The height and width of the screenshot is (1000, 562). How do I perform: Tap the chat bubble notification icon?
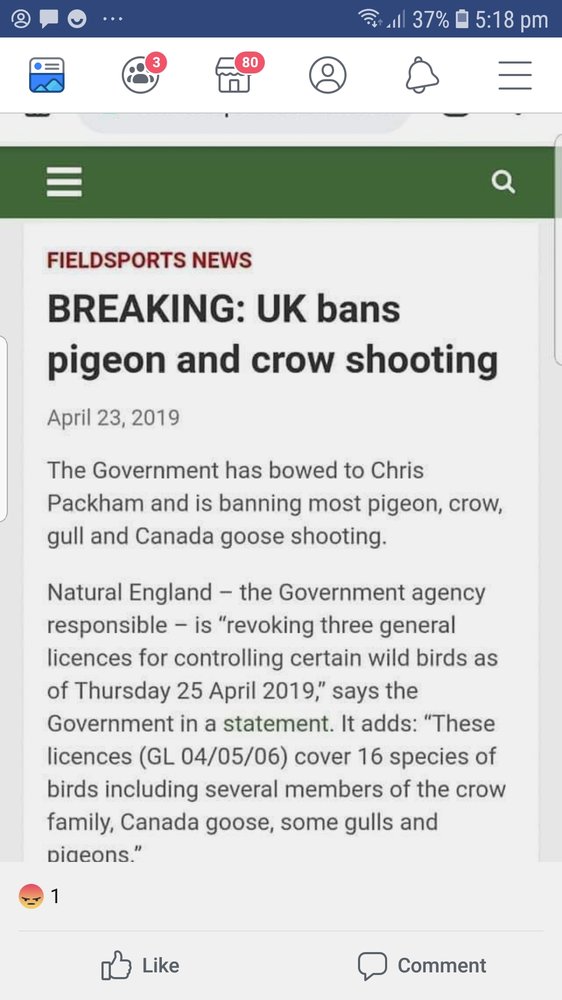pyautogui.click(x=48, y=20)
